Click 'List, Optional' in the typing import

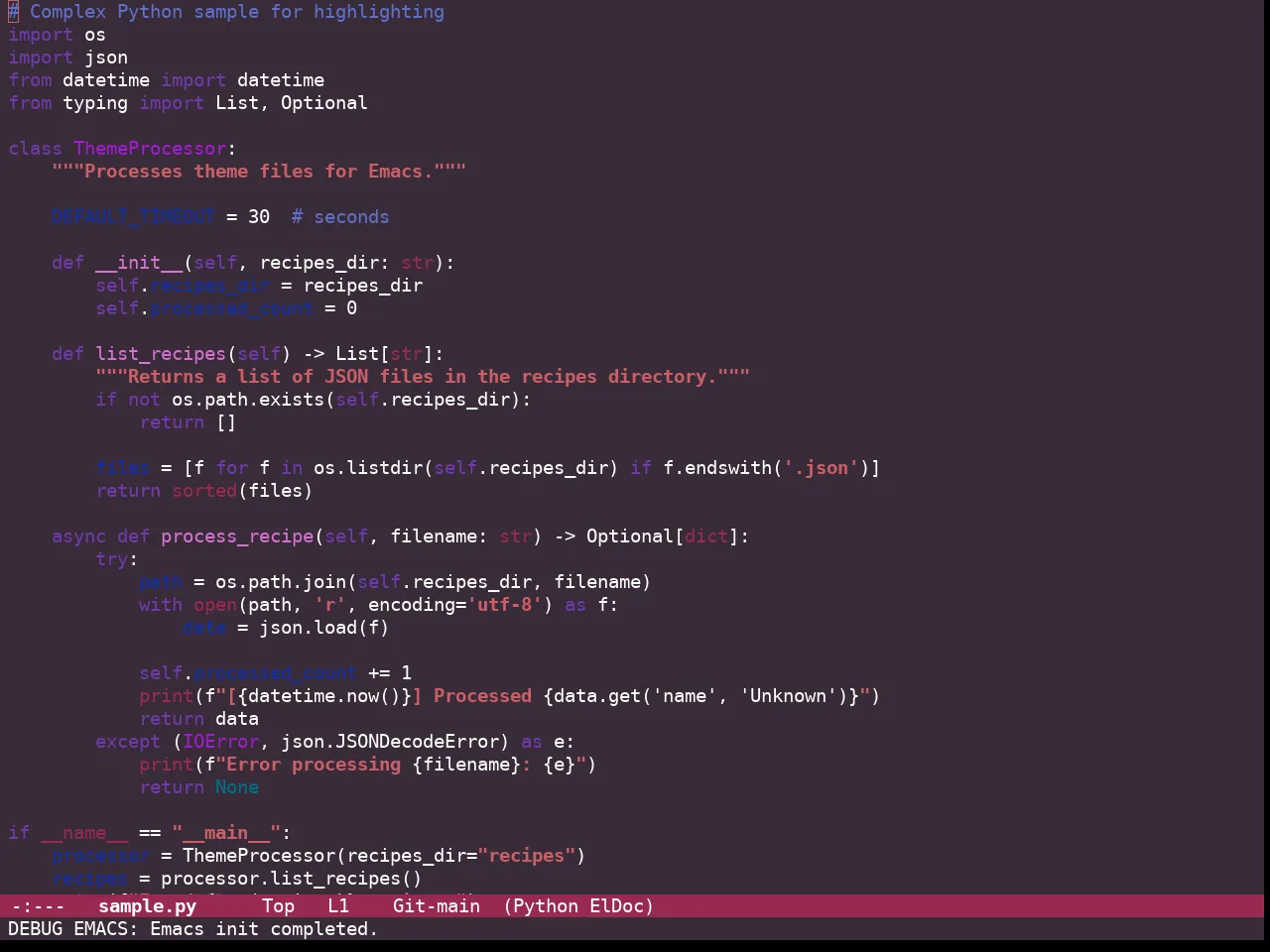point(292,103)
